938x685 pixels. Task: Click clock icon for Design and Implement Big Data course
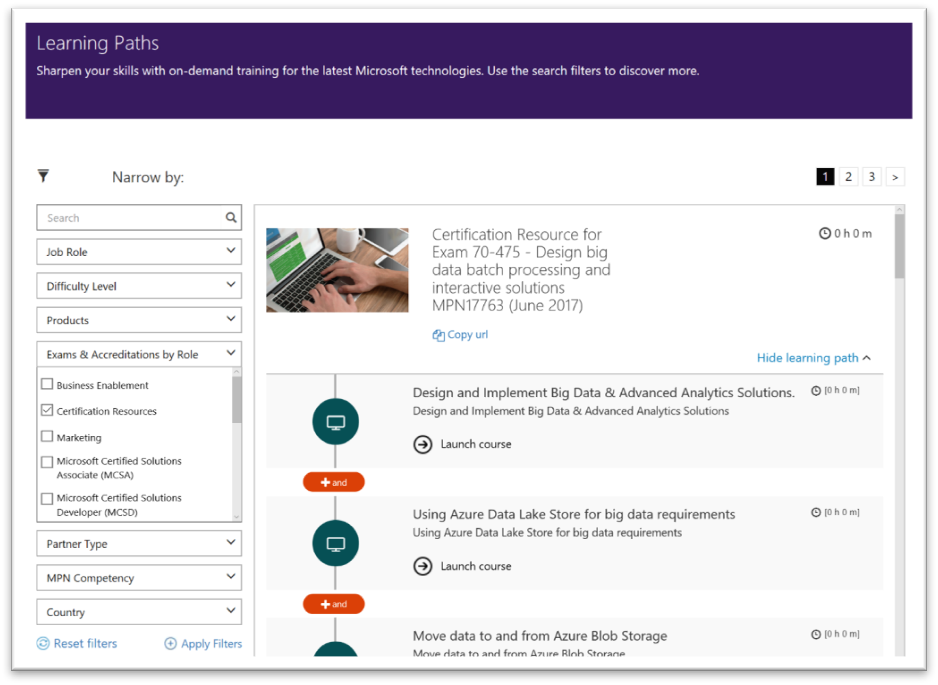[x=816, y=391]
